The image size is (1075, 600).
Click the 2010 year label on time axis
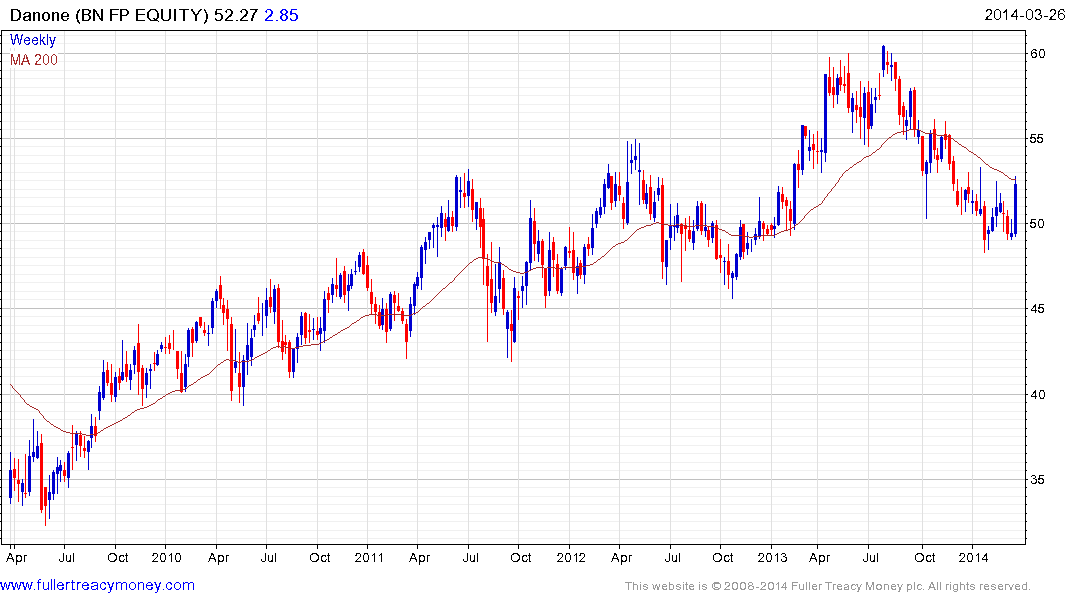(x=167, y=557)
